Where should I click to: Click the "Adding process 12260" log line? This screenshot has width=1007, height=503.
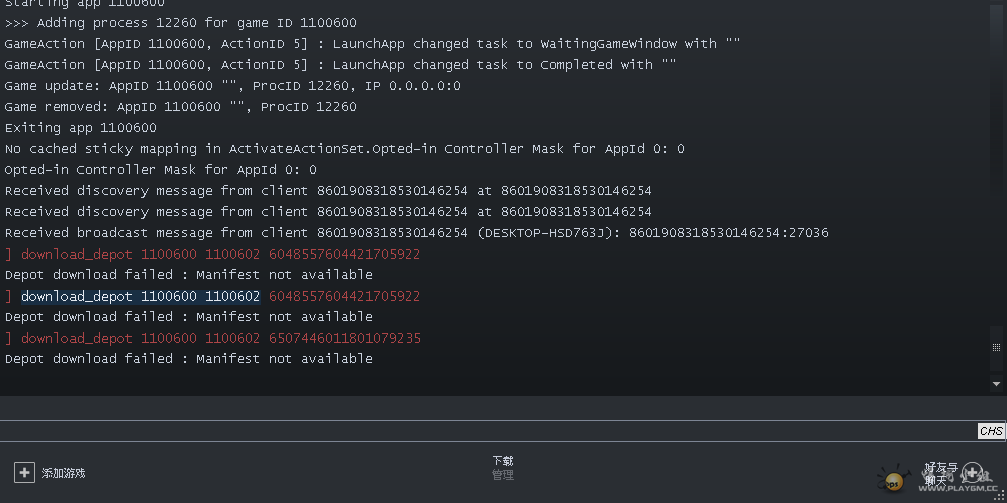tap(180, 23)
